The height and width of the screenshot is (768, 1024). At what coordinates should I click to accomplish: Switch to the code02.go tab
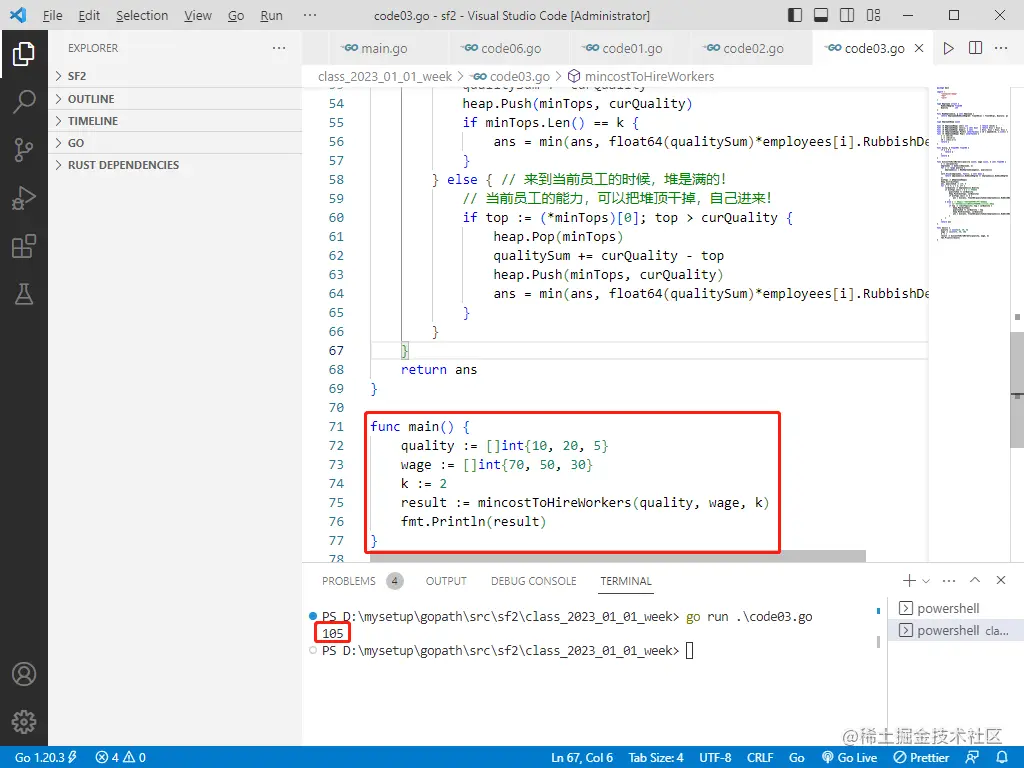752,48
